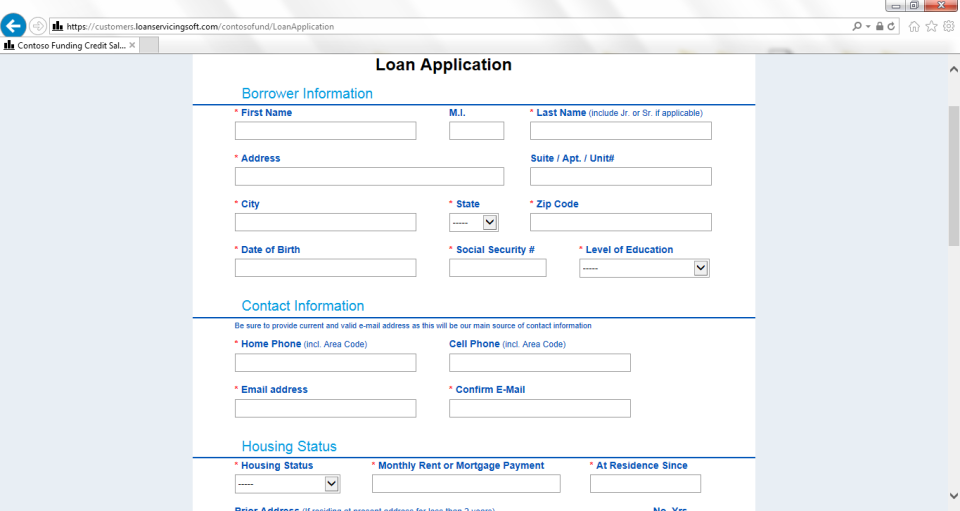This screenshot has width=960, height=511.
Task: Click the Refresh page icon
Action: (891, 26)
